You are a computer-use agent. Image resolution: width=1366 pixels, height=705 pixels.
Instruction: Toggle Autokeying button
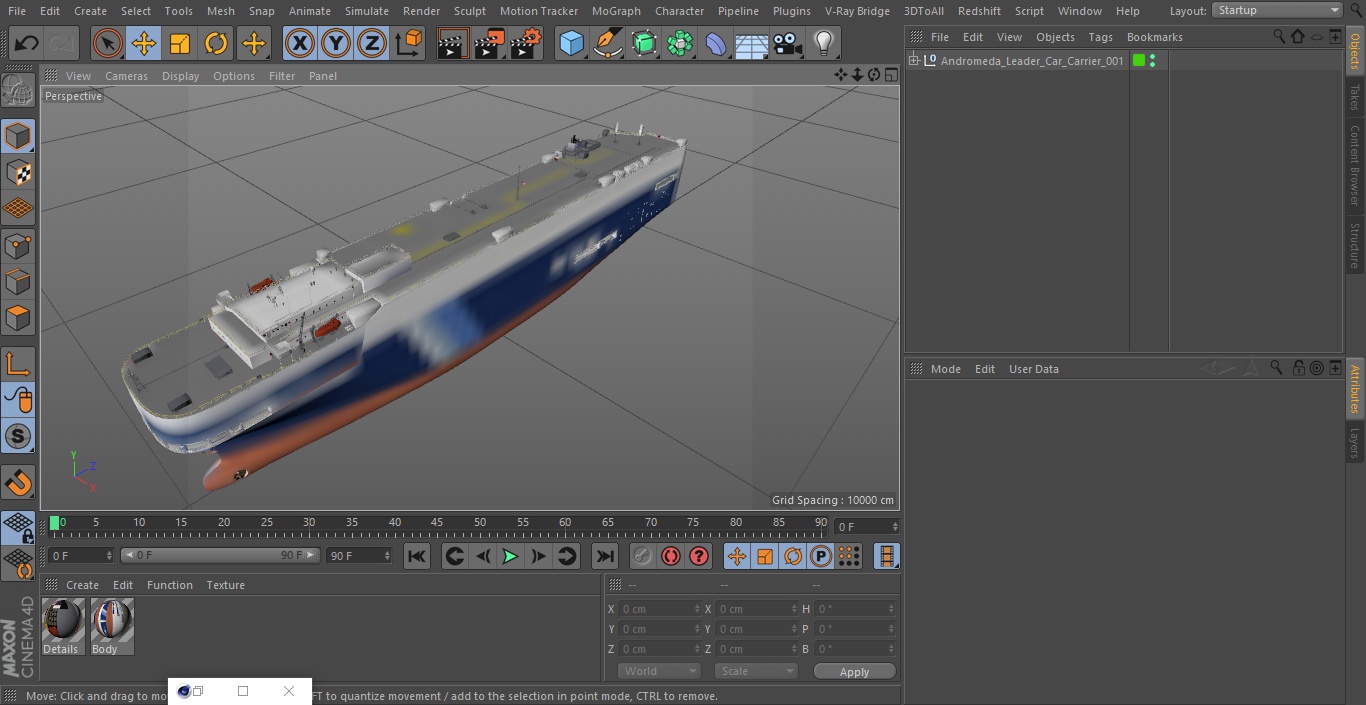pyautogui.click(x=671, y=556)
